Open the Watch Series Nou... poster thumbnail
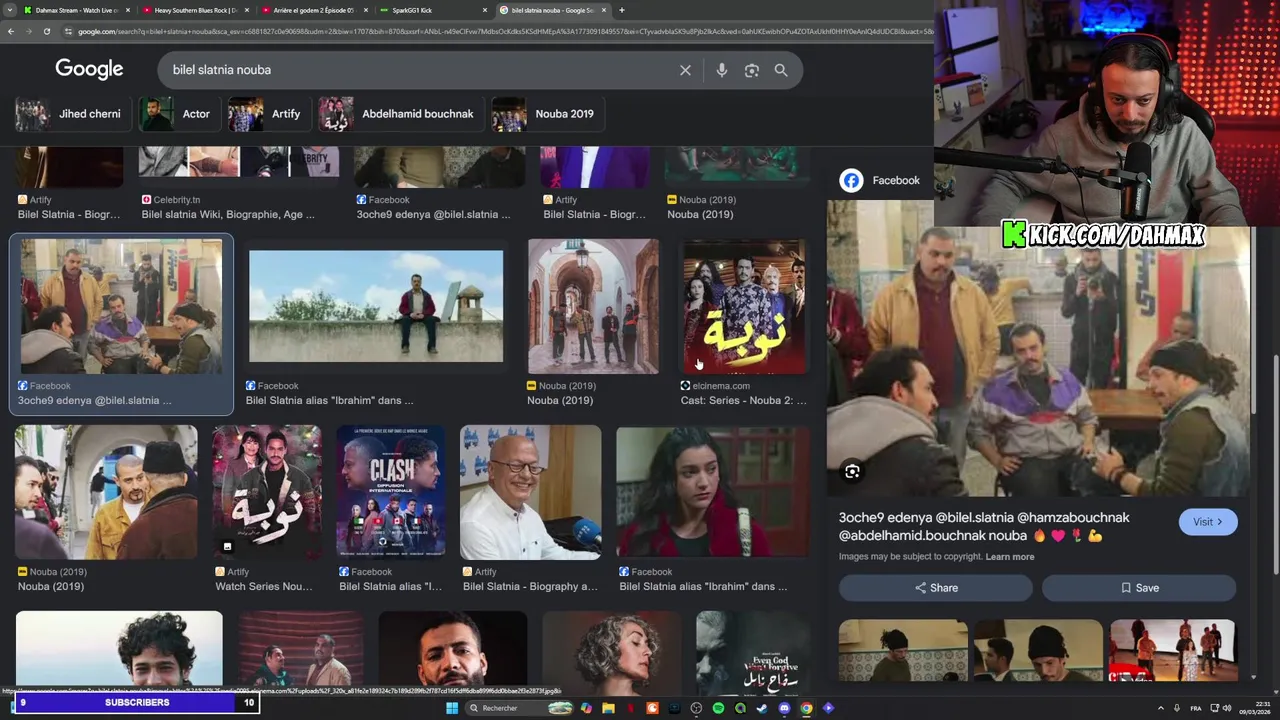 pyautogui.click(x=267, y=492)
